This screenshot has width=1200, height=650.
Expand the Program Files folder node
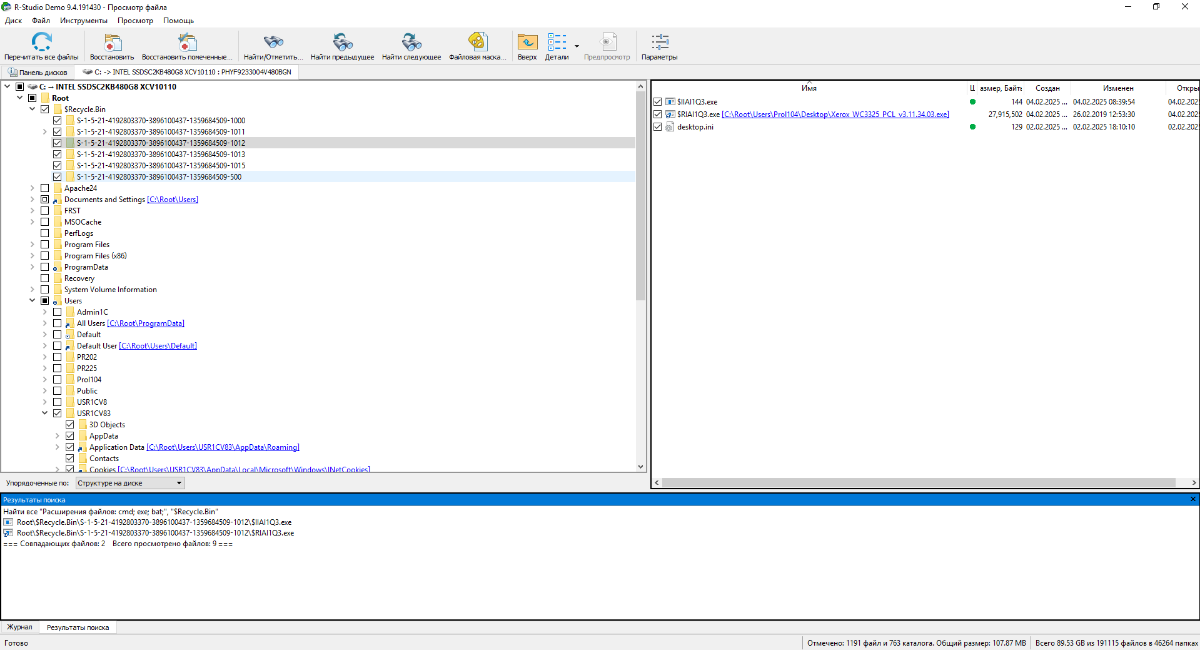click(32, 244)
